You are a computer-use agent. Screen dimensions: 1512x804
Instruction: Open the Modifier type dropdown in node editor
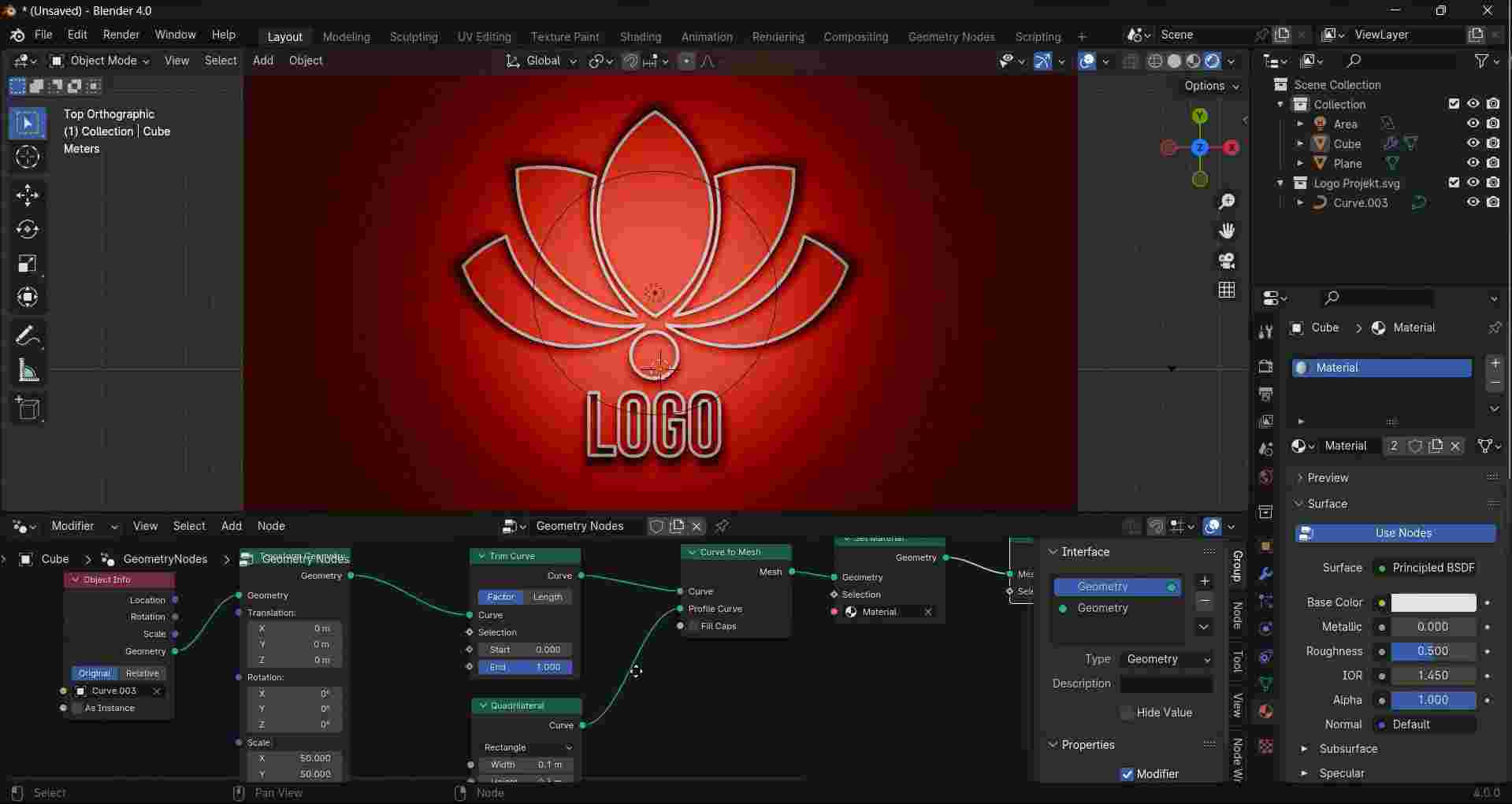pos(84,526)
